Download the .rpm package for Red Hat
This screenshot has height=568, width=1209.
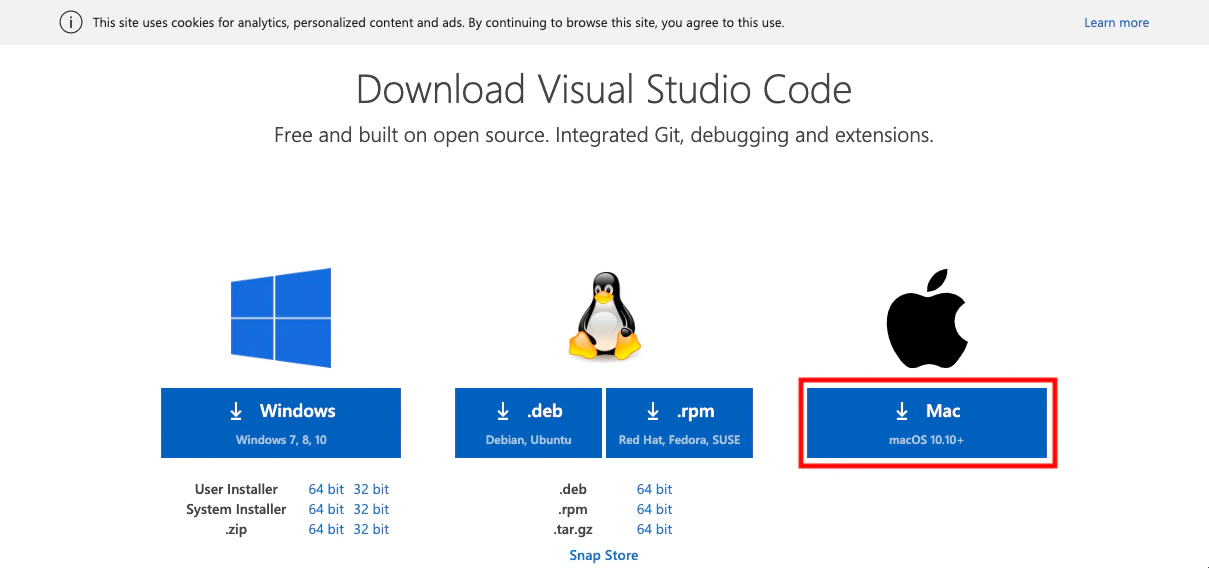coord(679,423)
